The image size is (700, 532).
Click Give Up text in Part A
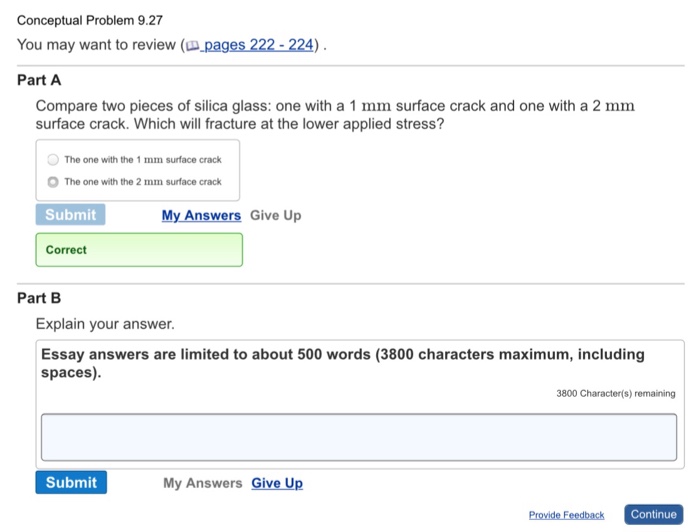[275, 215]
